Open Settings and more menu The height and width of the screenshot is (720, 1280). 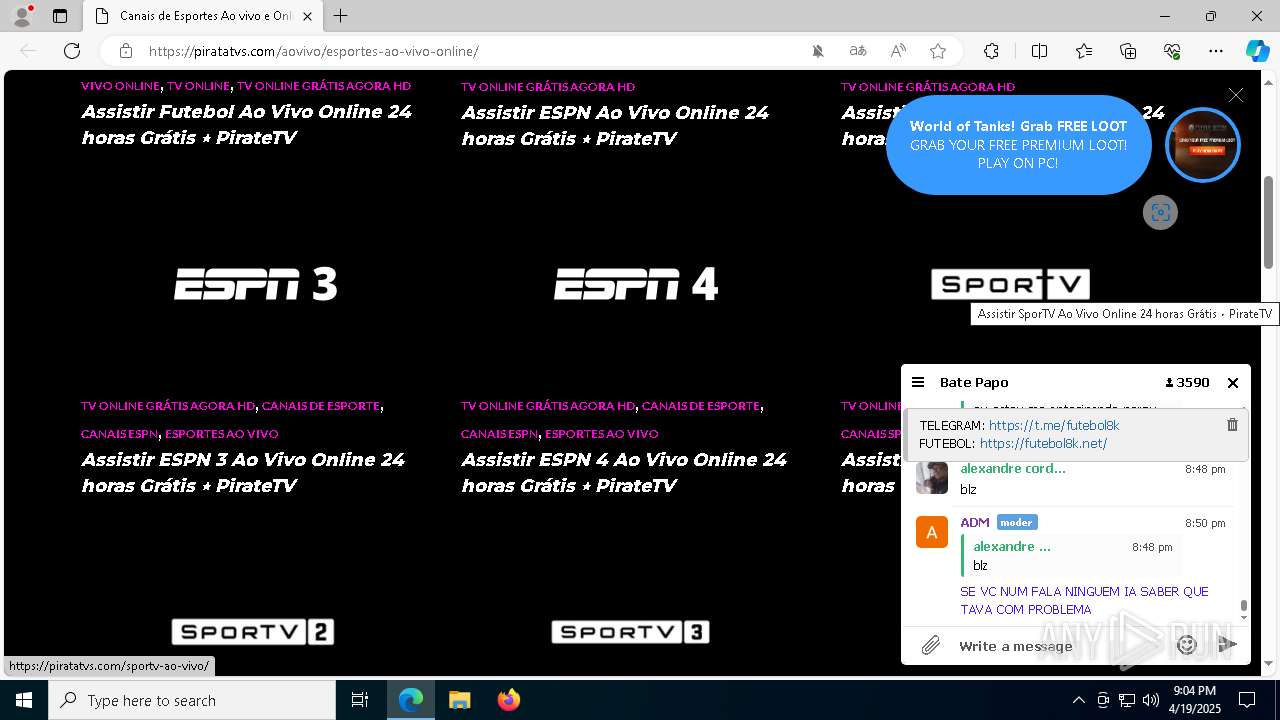(x=1216, y=51)
